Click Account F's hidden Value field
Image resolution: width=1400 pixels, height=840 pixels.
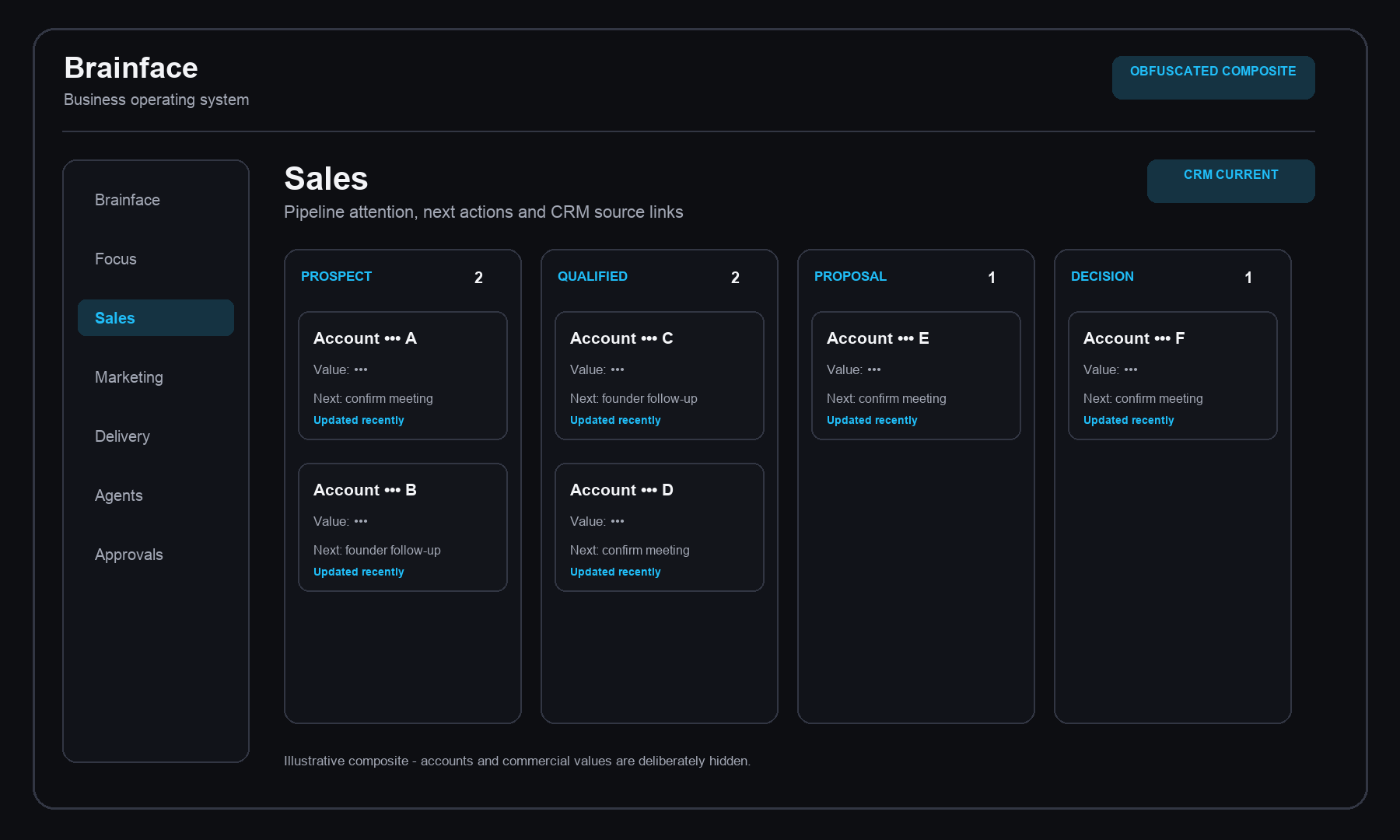click(x=1111, y=369)
